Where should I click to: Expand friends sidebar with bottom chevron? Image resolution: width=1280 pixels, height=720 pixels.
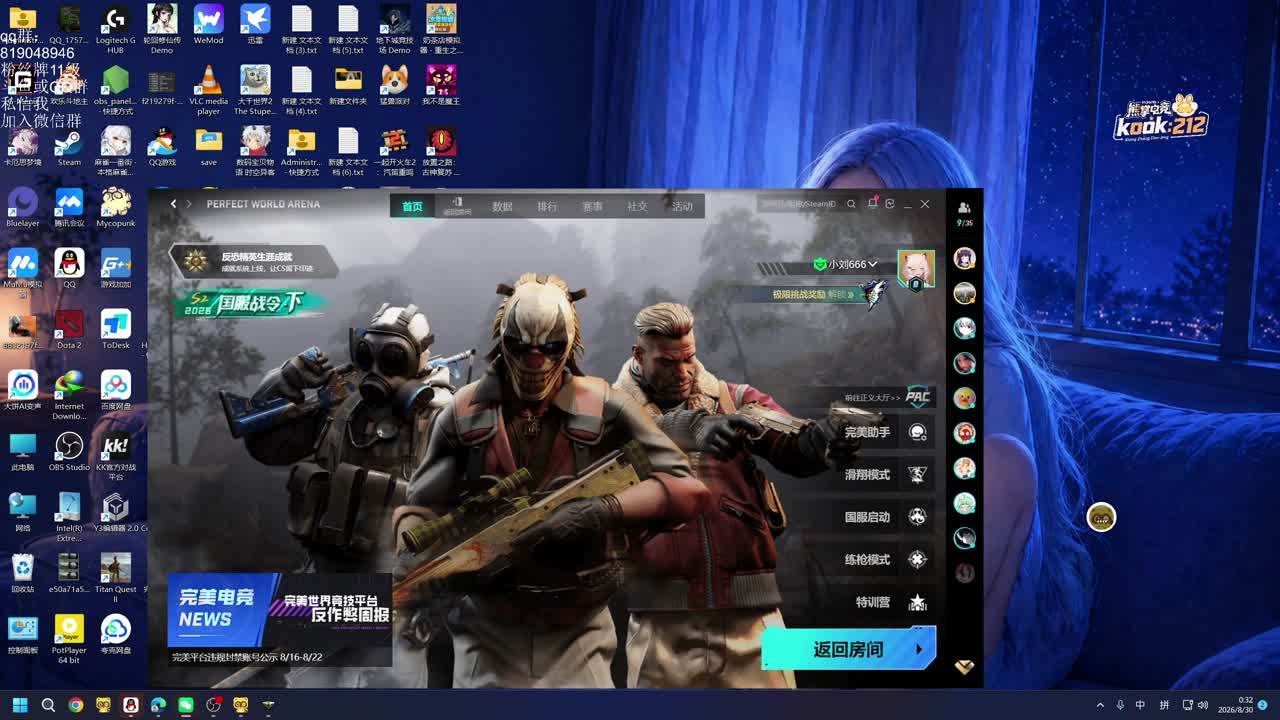[x=964, y=667]
